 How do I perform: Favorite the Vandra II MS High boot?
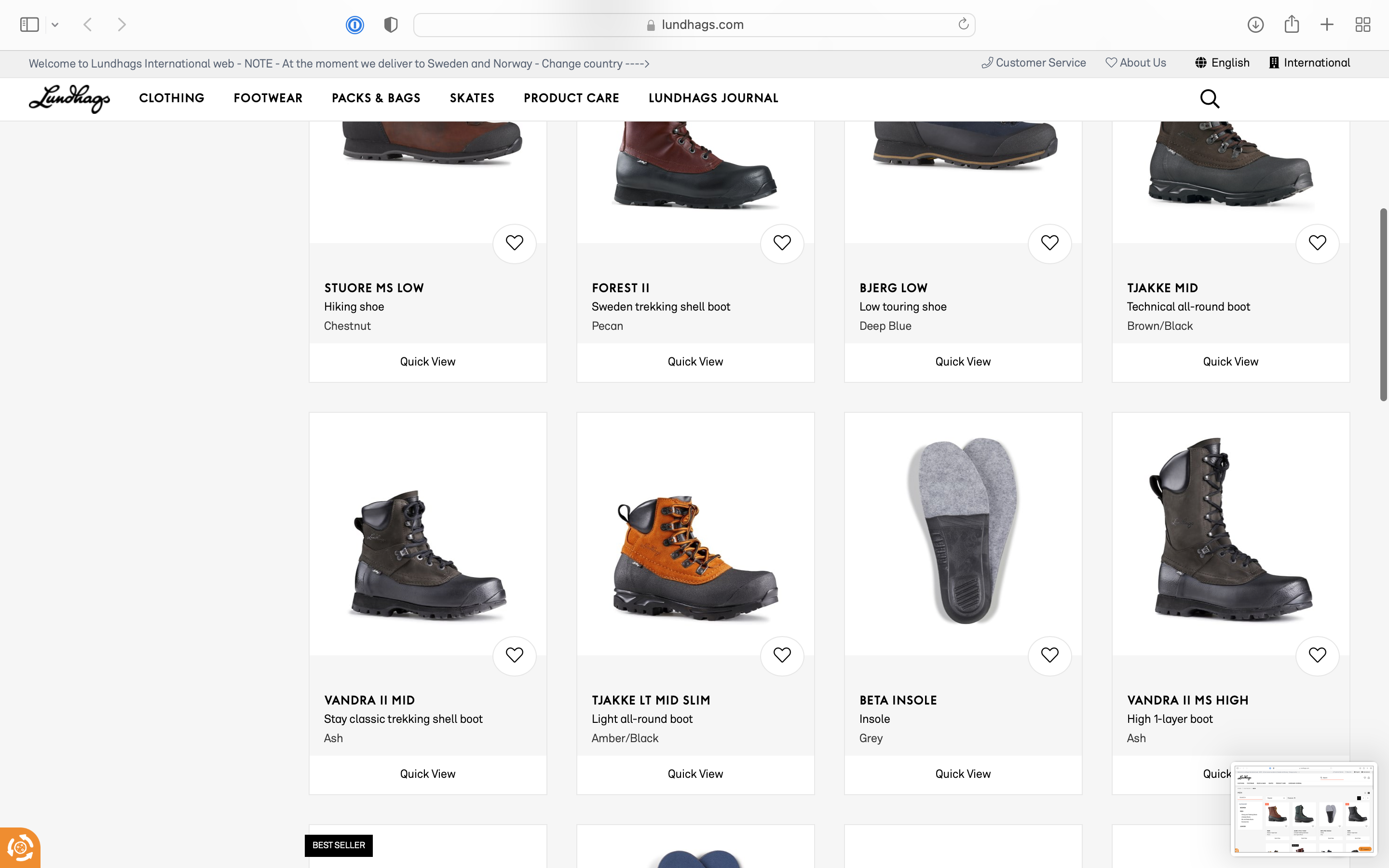tap(1317, 656)
